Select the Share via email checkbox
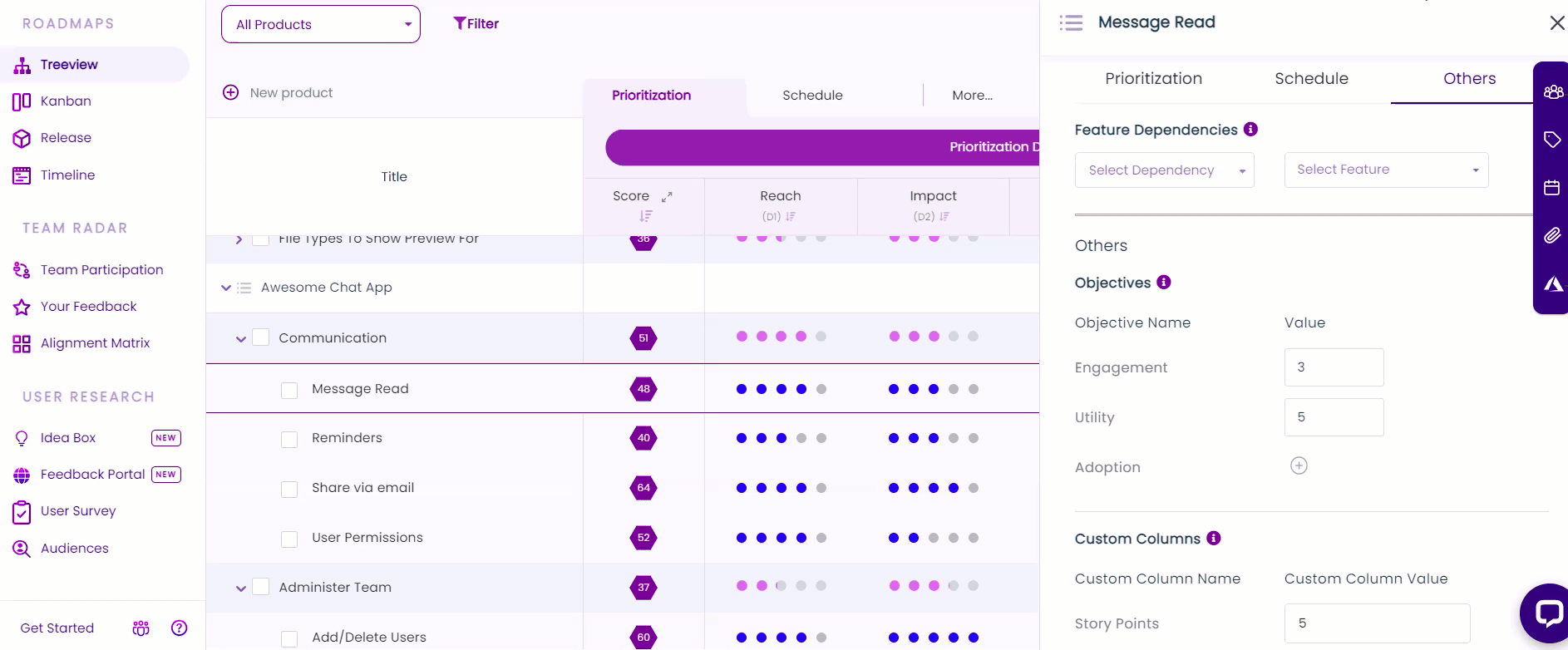The image size is (1568, 650). tap(289, 489)
